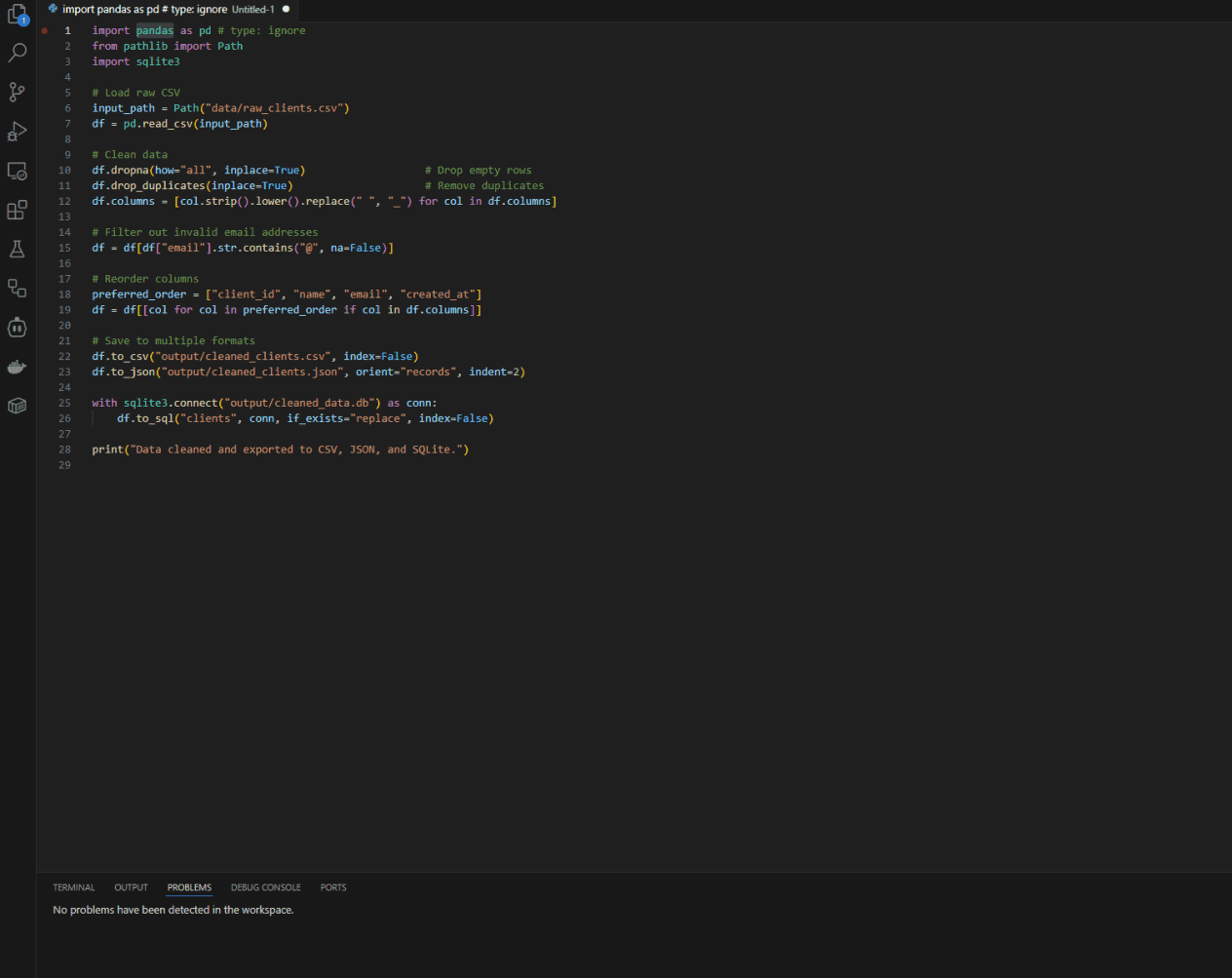Screen dimensions: 1232x978
Task: Click the '# Reorder columns' comment
Action: (145, 279)
